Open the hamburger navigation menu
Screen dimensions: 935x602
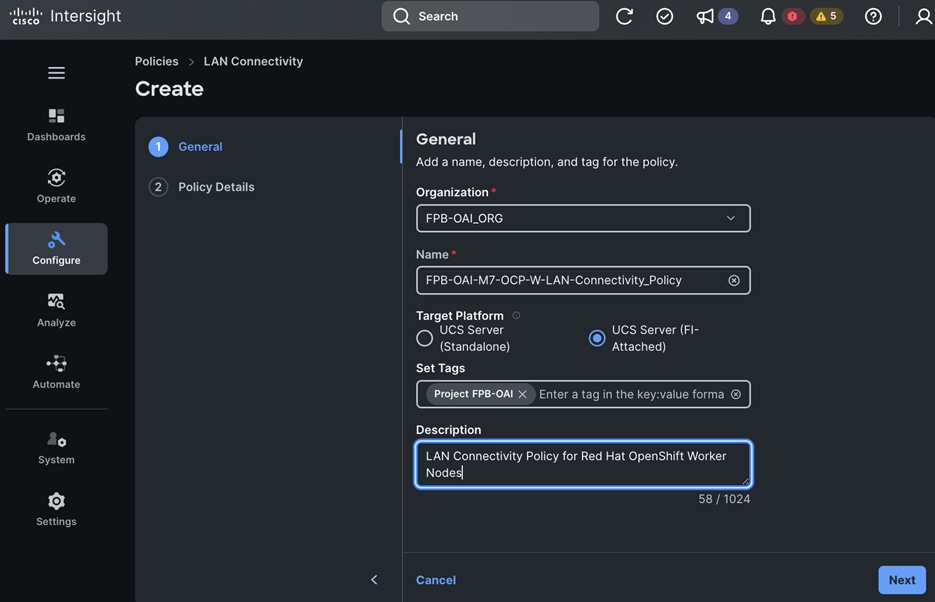(57, 73)
